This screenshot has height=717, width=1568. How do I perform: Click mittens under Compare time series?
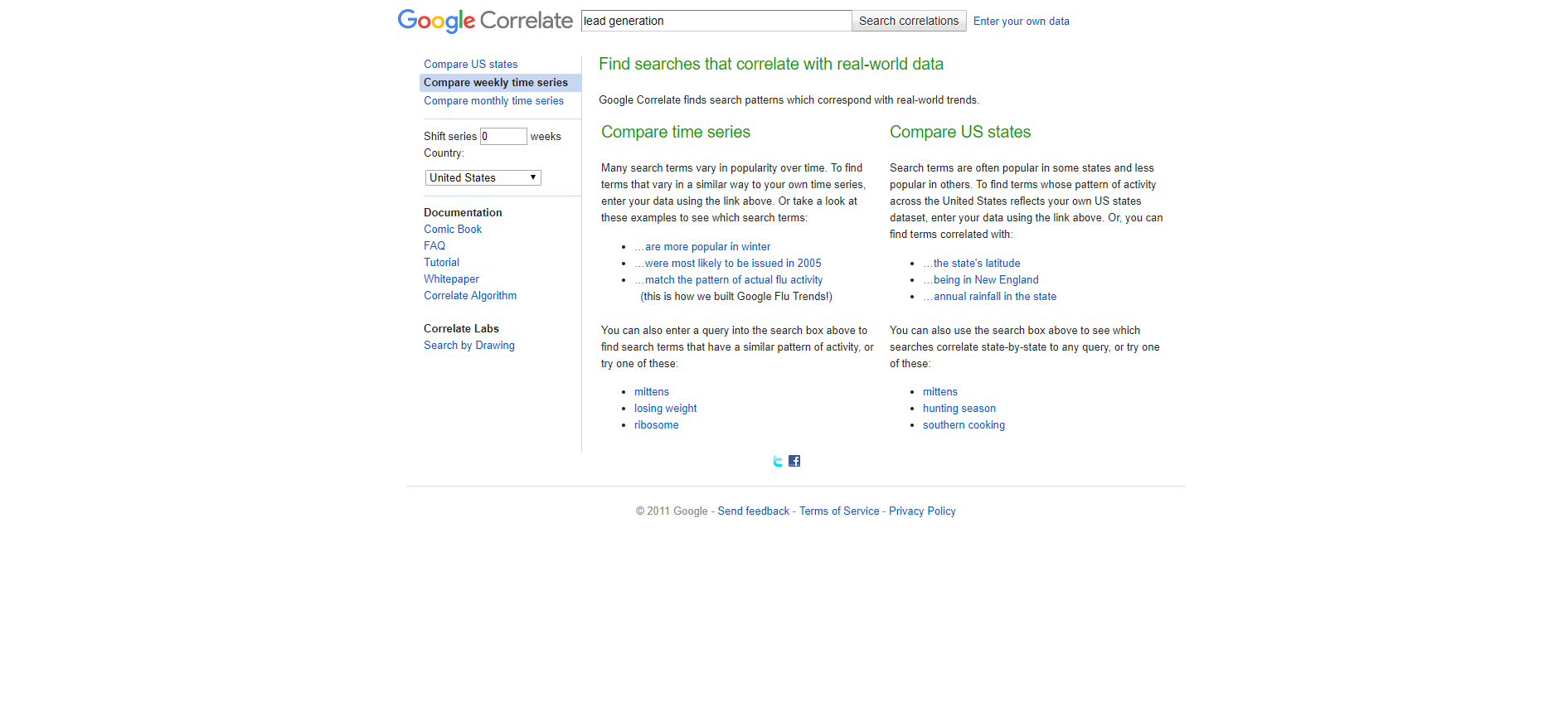(x=652, y=391)
